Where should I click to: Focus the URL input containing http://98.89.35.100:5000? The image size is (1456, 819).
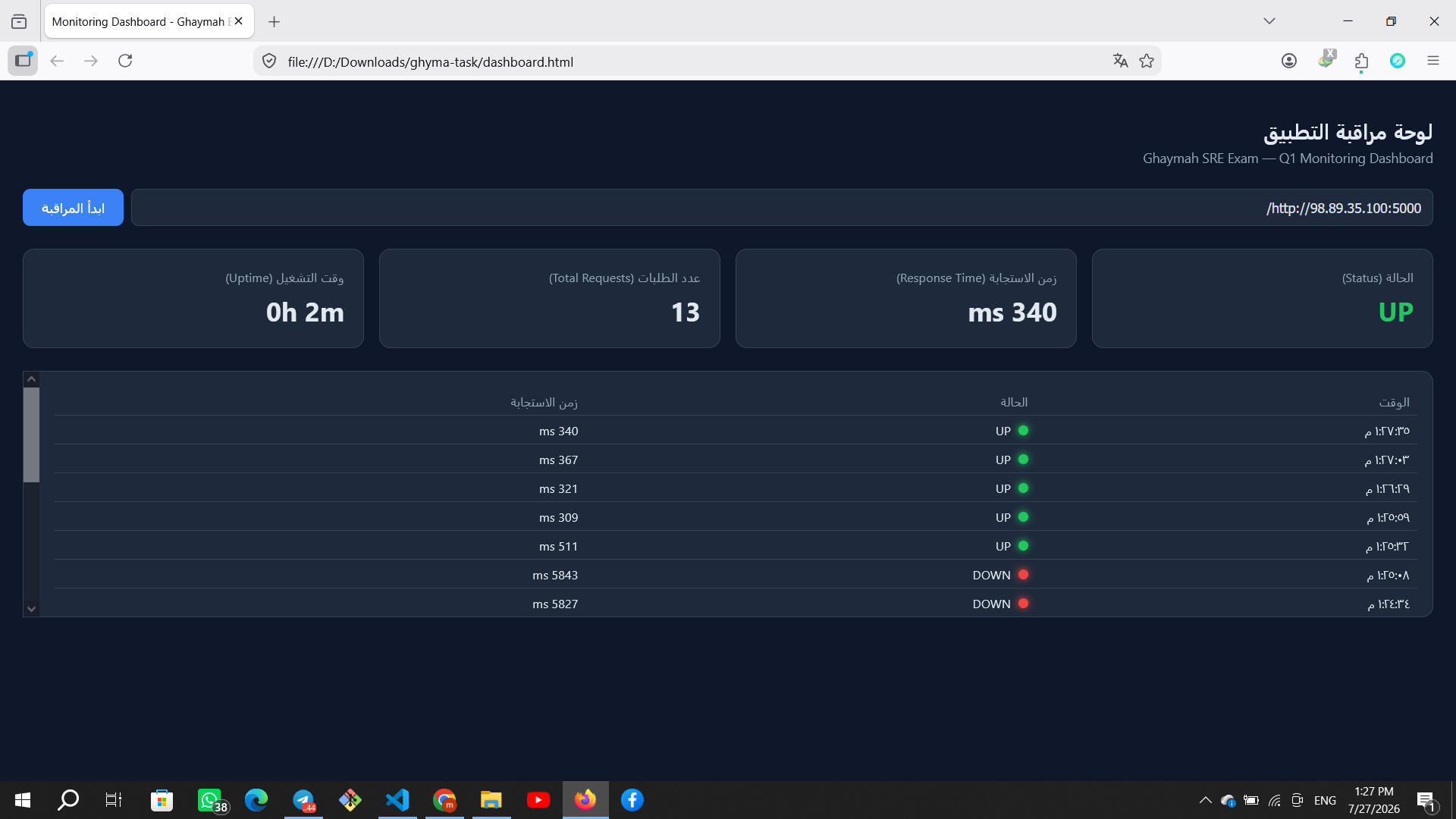(x=782, y=208)
